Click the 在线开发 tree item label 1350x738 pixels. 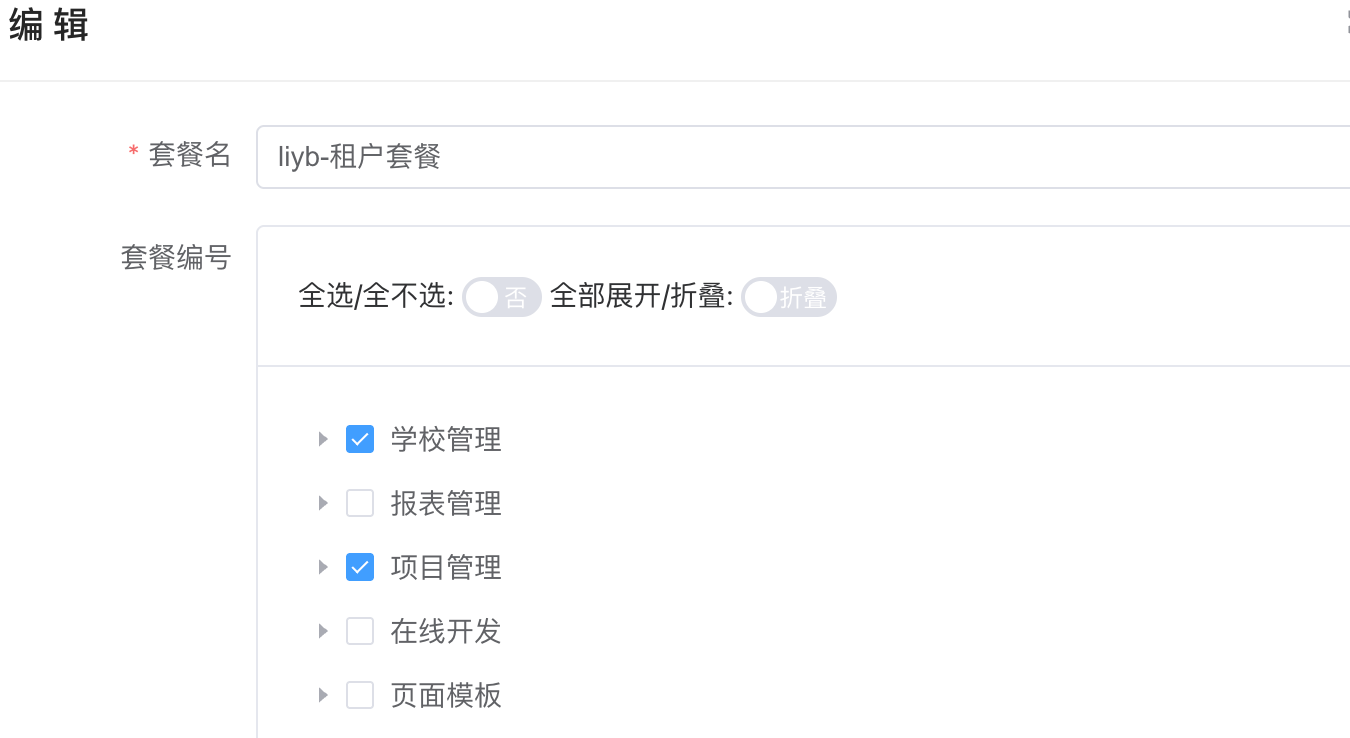446,631
